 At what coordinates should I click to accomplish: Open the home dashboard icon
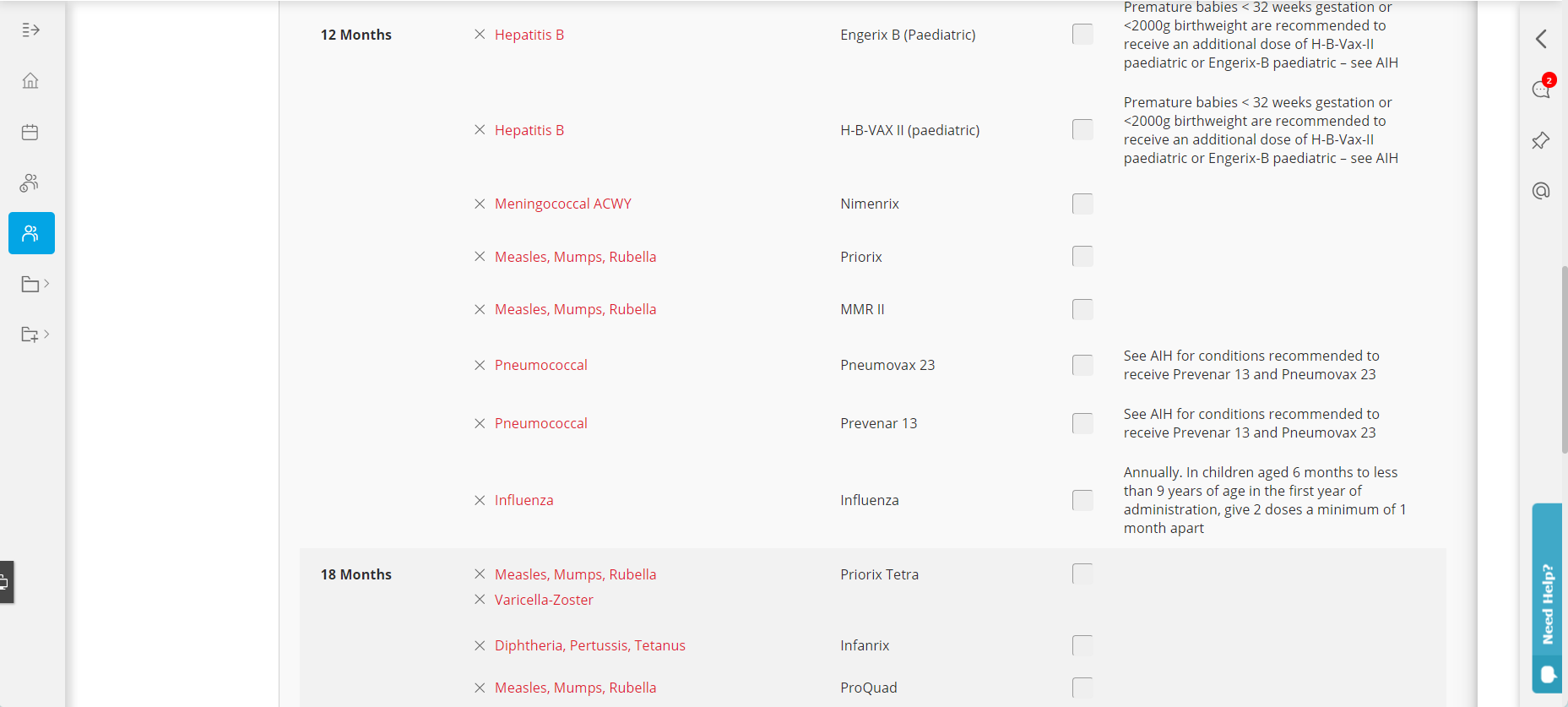30,81
